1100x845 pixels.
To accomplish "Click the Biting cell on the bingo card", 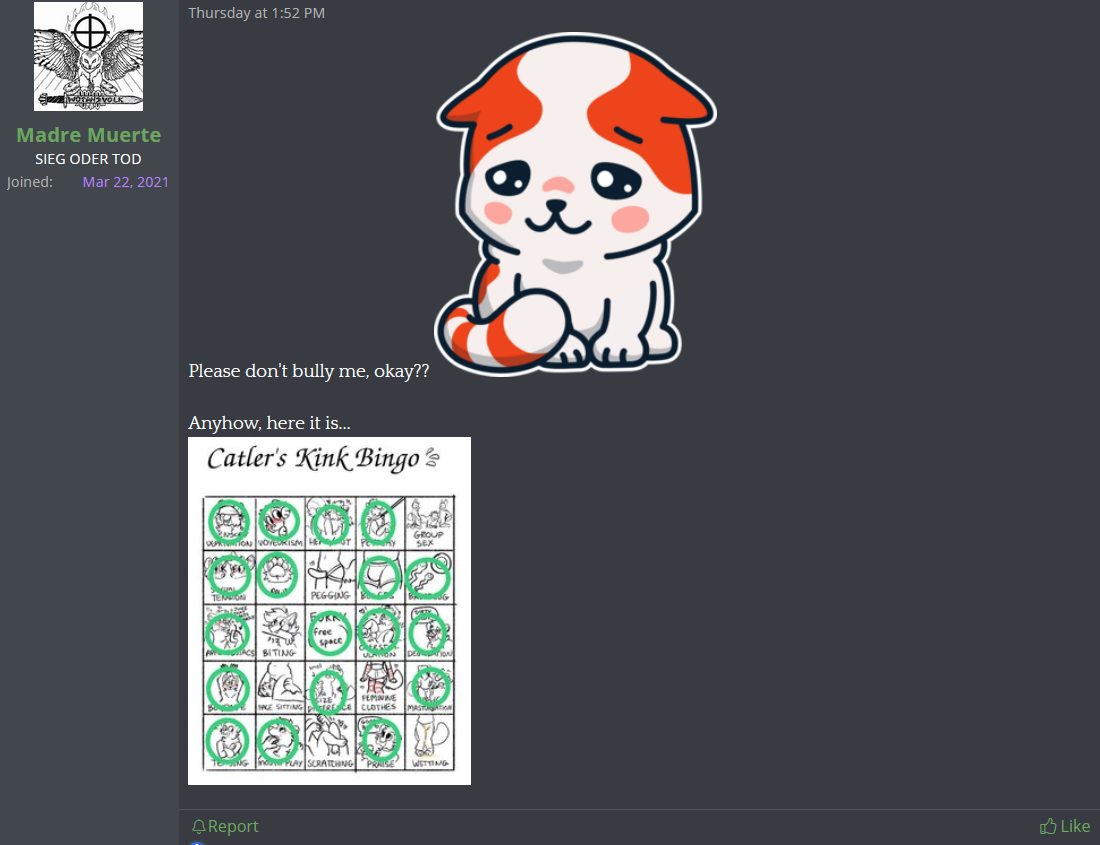I will (280, 632).
